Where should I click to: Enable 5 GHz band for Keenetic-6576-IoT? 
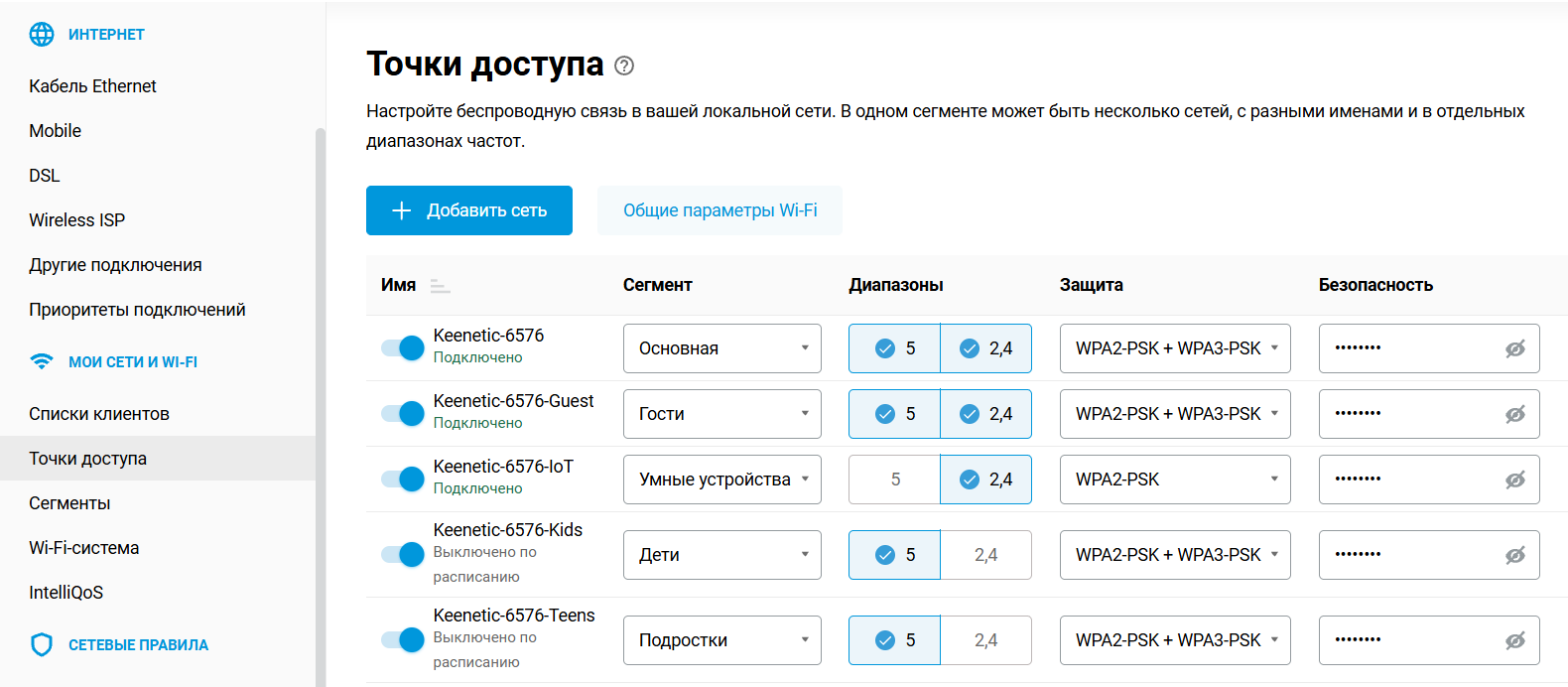894,480
